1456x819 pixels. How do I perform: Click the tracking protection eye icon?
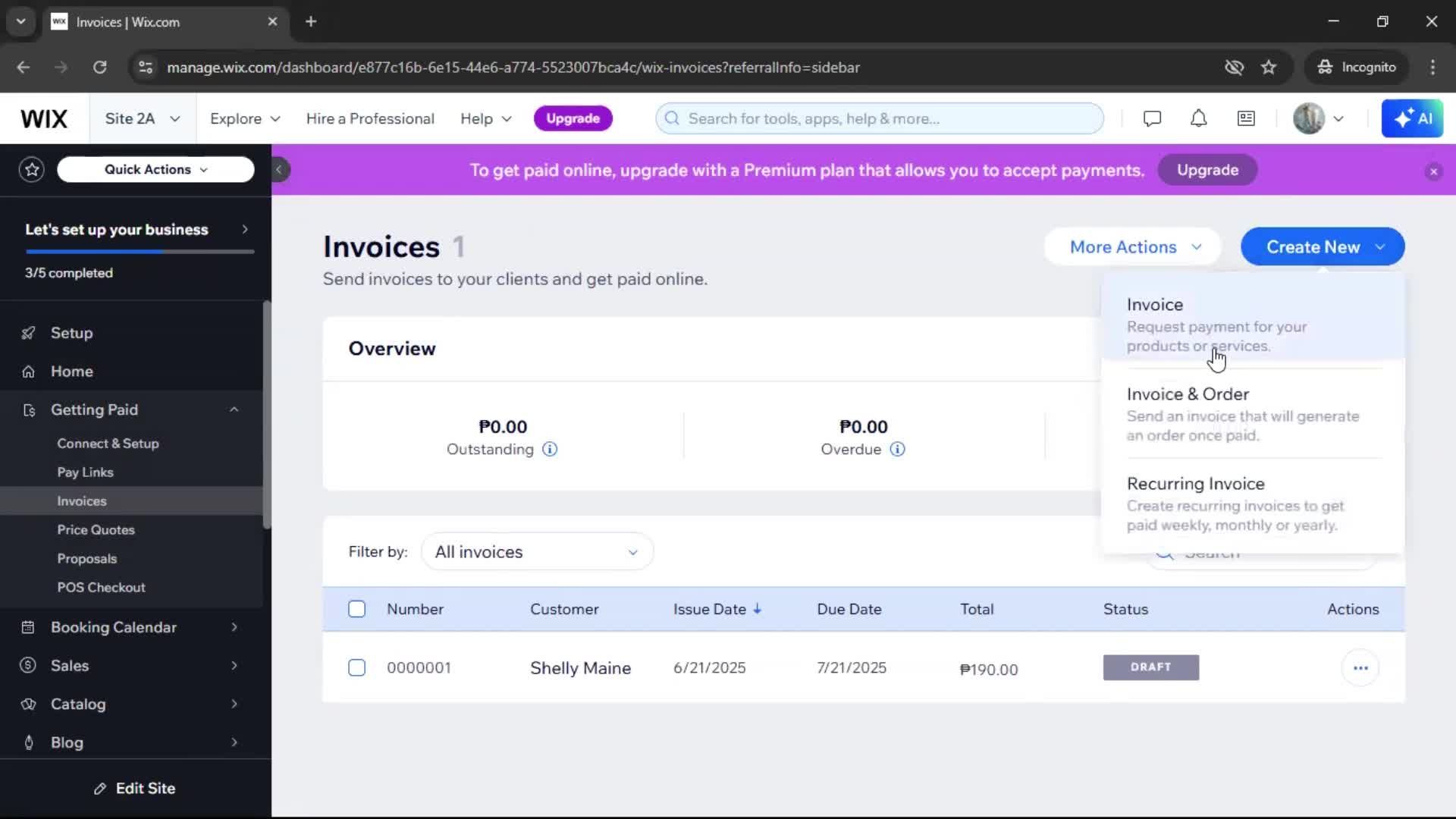click(1234, 67)
